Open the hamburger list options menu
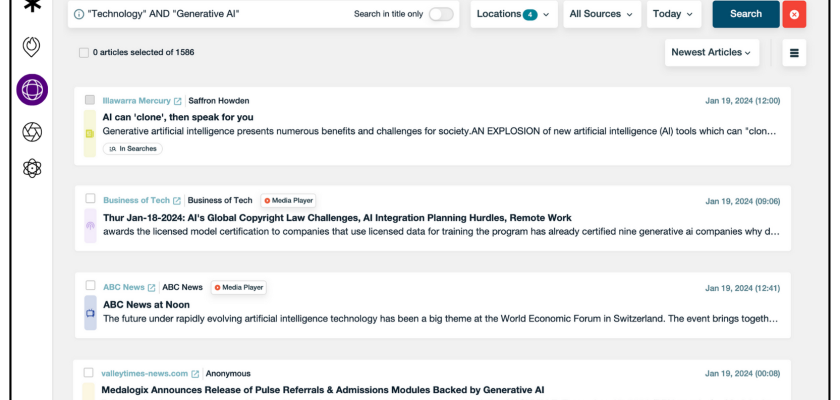The height and width of the screenshot is (400, 840). pos(794,53)
